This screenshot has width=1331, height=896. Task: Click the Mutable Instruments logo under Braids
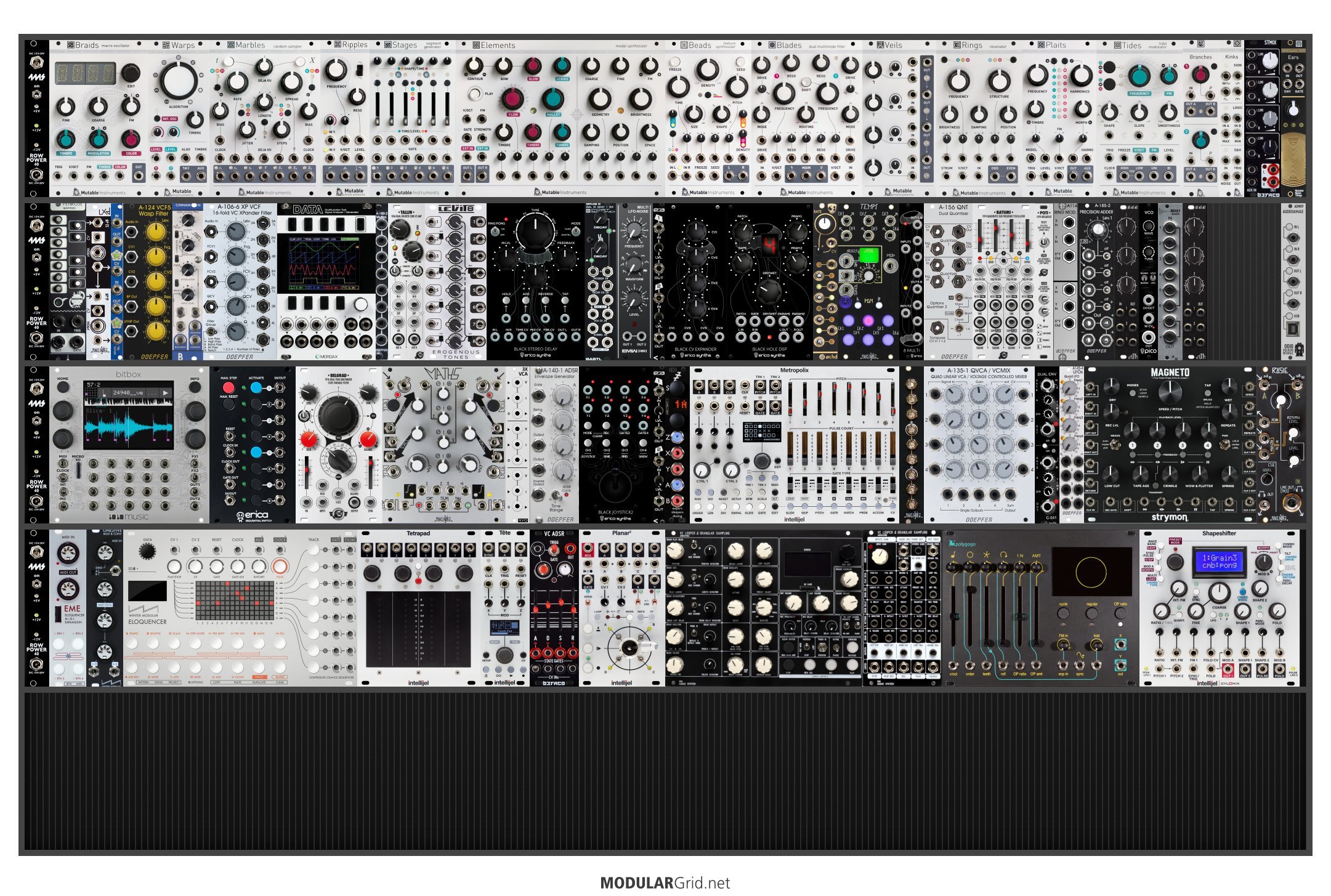pyautogui.click(x=99, y=192)
